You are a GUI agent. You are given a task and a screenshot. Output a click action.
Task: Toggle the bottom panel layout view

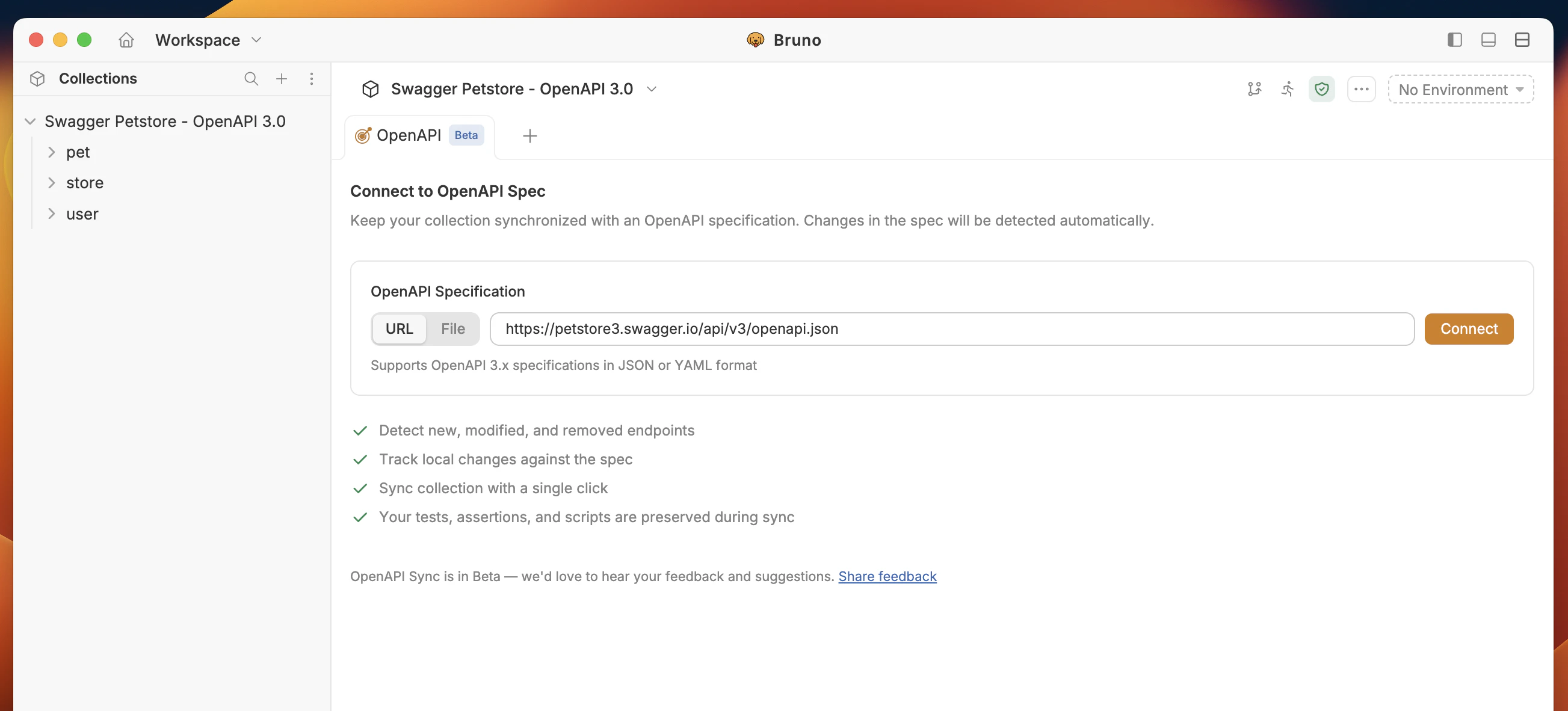[1488, 40]
